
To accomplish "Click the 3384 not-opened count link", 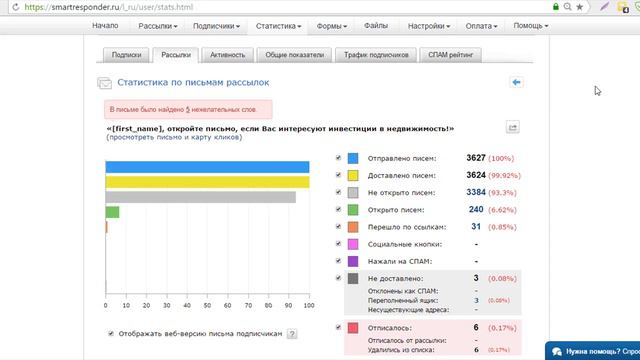I will click(x=476, y=192).
